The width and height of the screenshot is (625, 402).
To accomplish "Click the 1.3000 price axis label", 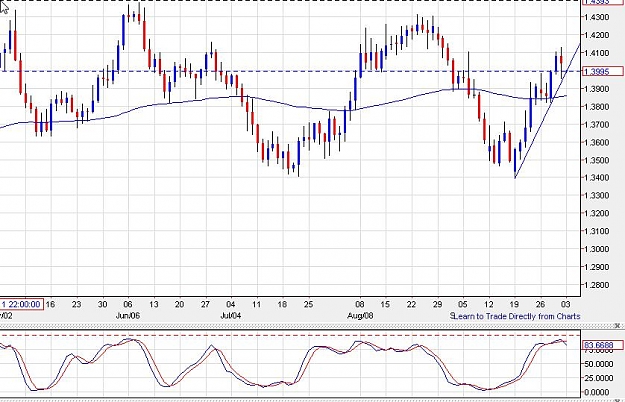I will coord(597,249).
